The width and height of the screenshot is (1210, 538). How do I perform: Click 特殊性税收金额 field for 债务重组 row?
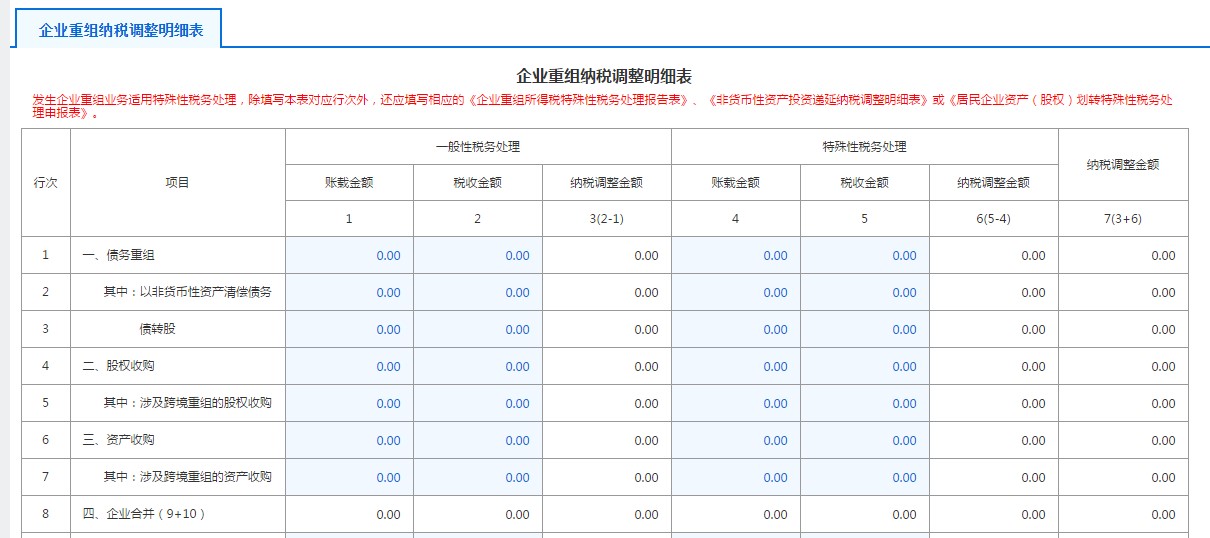(x=865, y=256)
